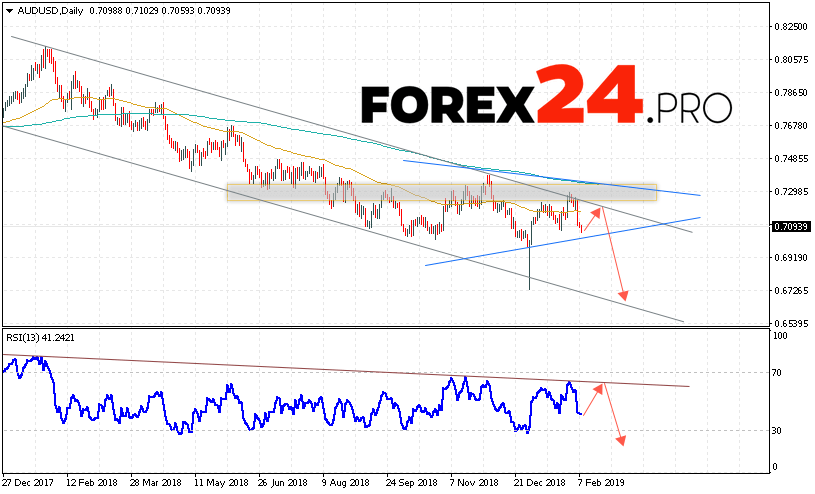Click the FOREX24.PRO logo
This screenshot has height=494, width=815.
click(546, 98)
